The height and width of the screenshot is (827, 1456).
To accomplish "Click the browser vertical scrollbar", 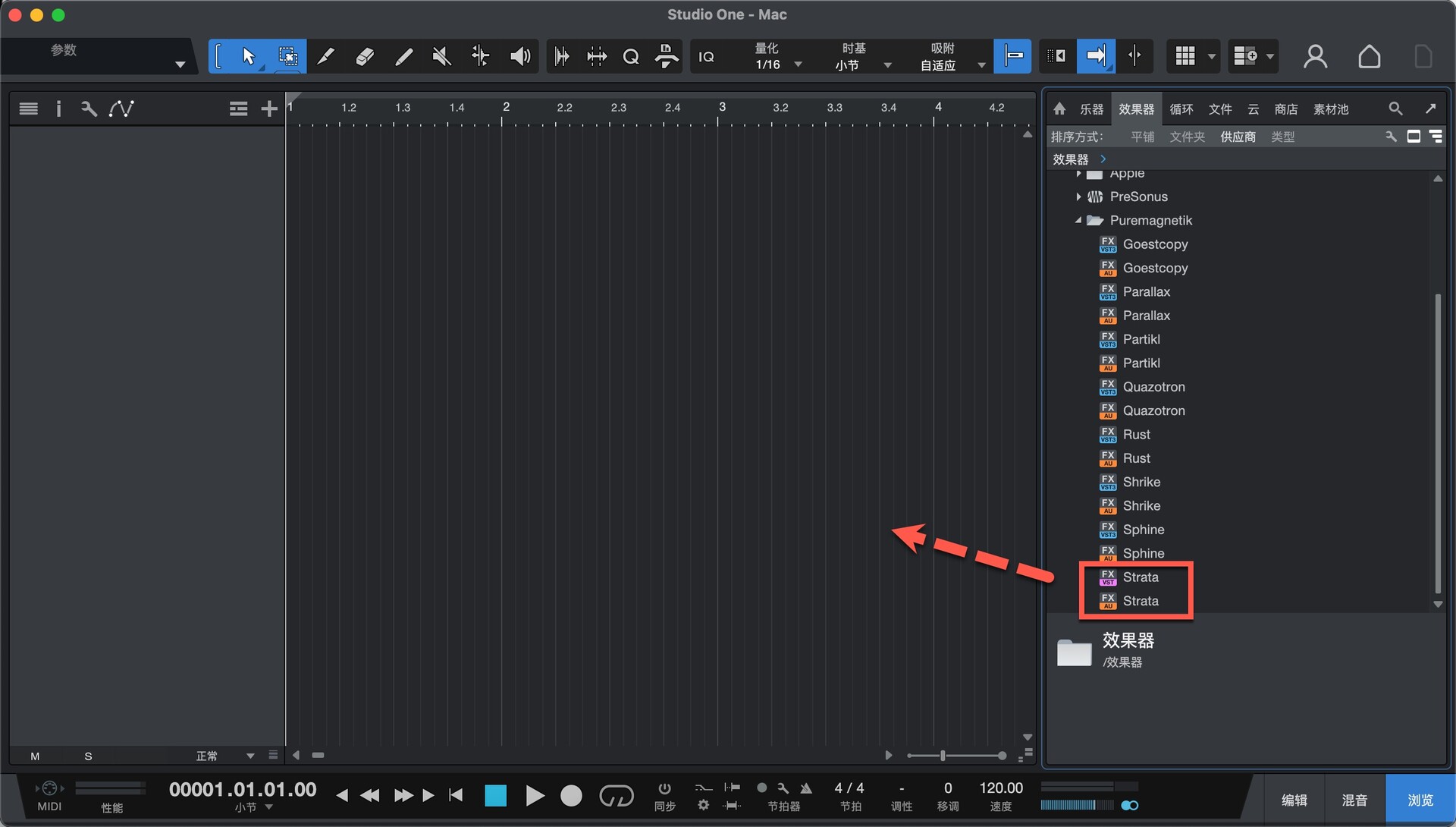I will [x=1438, y=444].
